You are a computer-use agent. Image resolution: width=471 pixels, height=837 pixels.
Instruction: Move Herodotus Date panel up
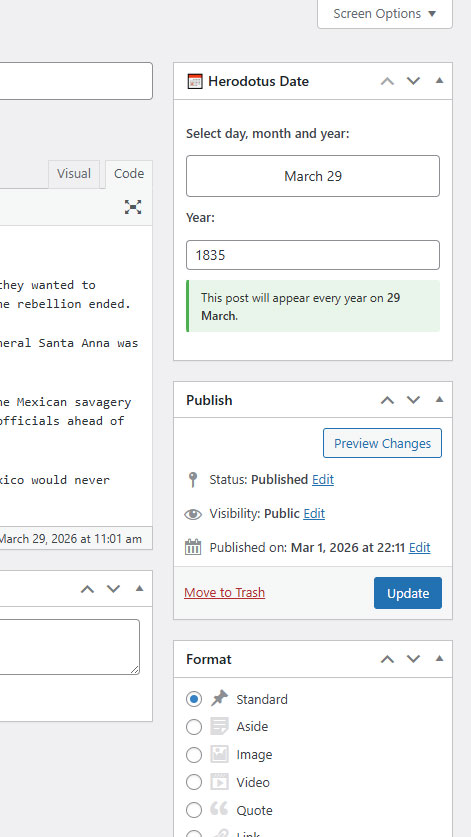coord(387,81)
